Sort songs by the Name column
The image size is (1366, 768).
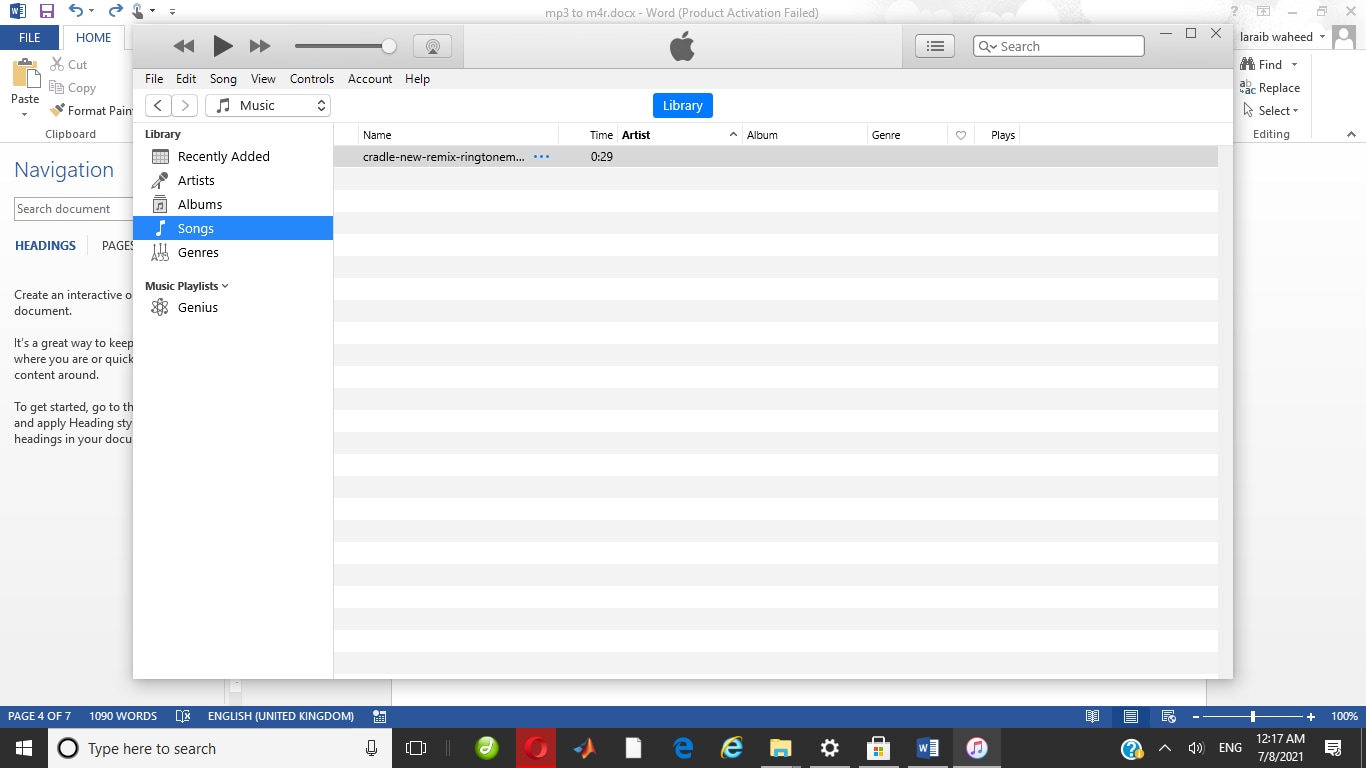(x=458, y=135)
